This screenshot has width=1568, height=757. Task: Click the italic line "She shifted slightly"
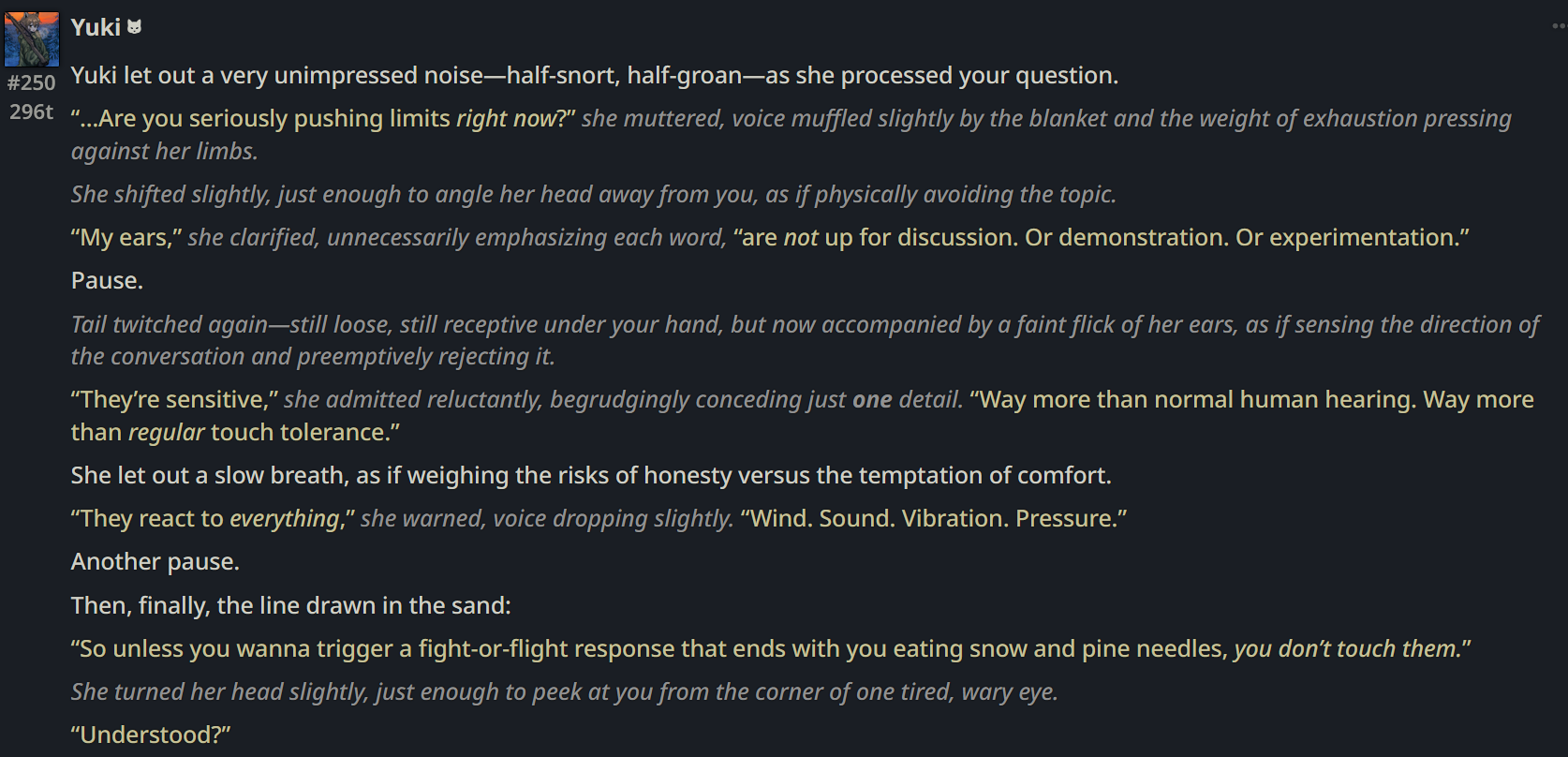[x=594, y=194]
